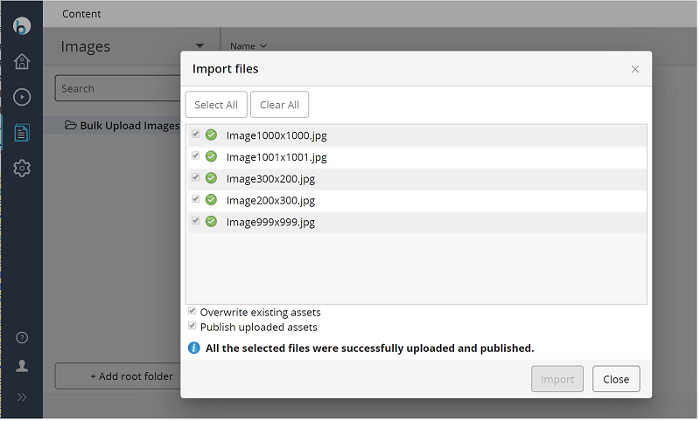Expand sidebar with double chevron icon
This screenshot has width=700, height=421.
tap(21, 398)
